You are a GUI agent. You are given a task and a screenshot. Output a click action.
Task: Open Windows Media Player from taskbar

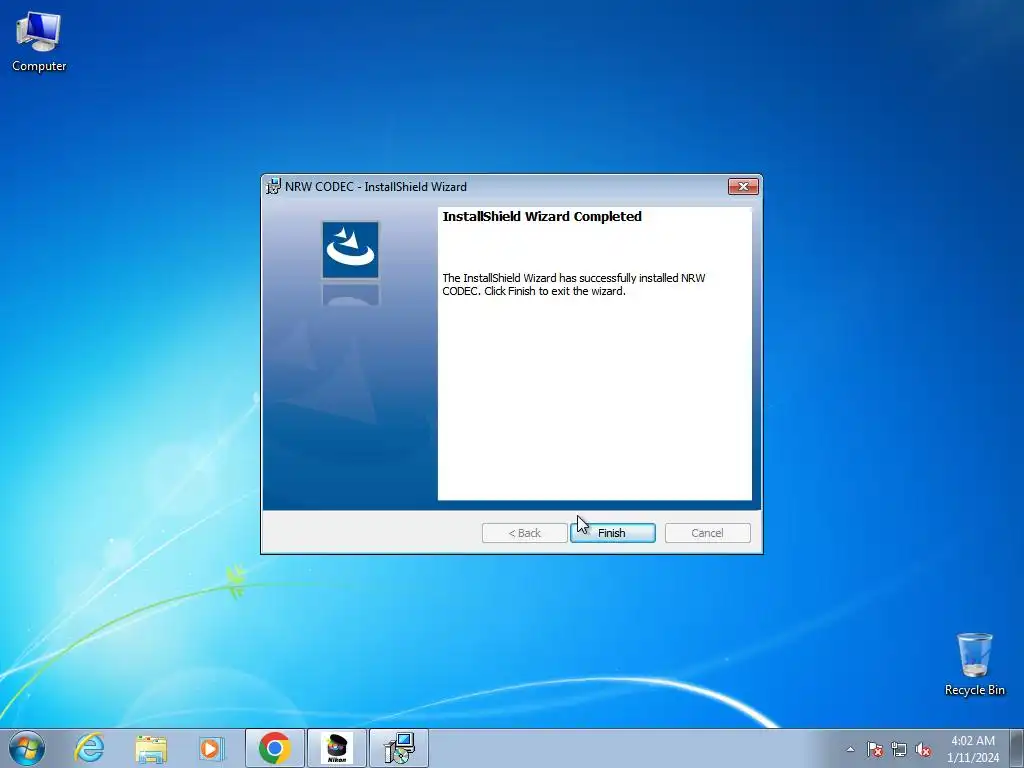(212, 748)
